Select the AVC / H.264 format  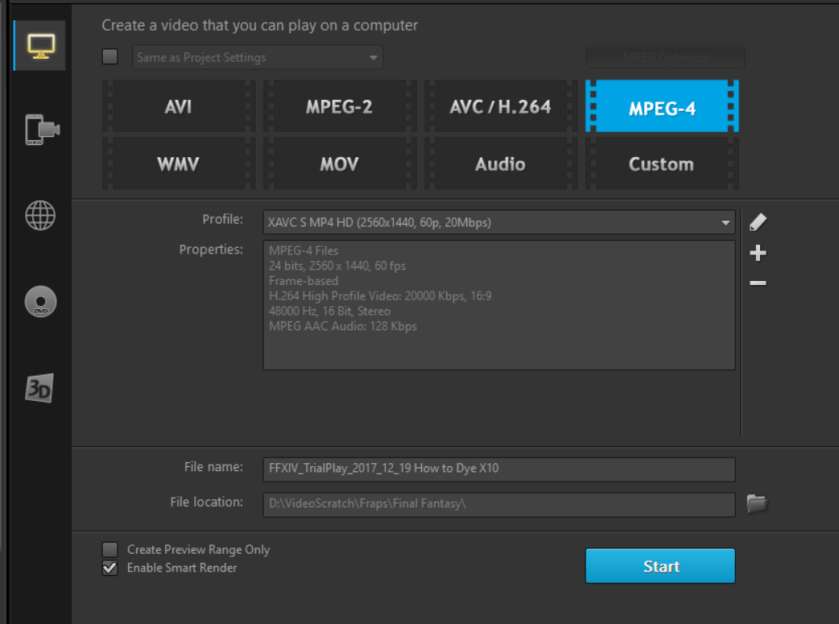[x=500, y=107]
